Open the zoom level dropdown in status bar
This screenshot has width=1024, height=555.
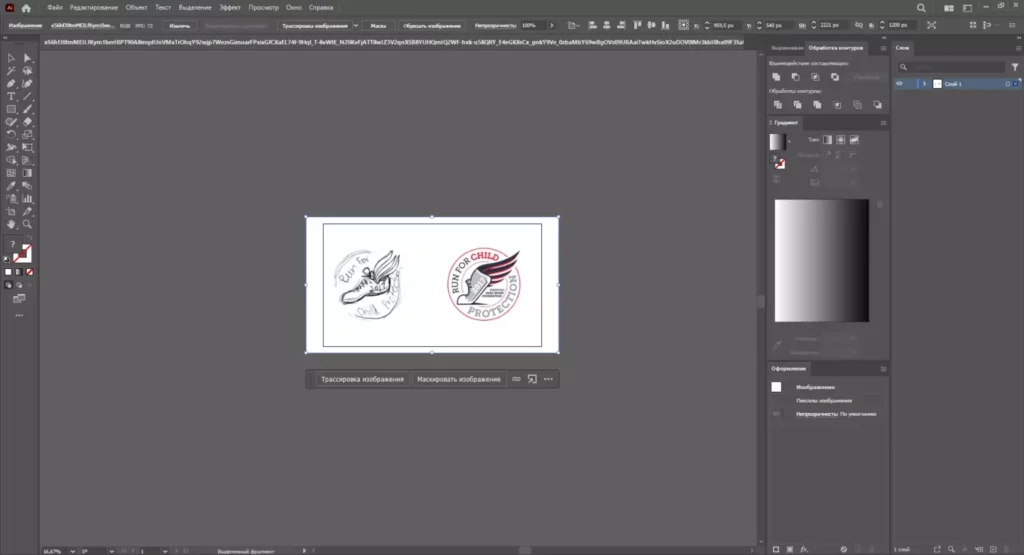72,551
